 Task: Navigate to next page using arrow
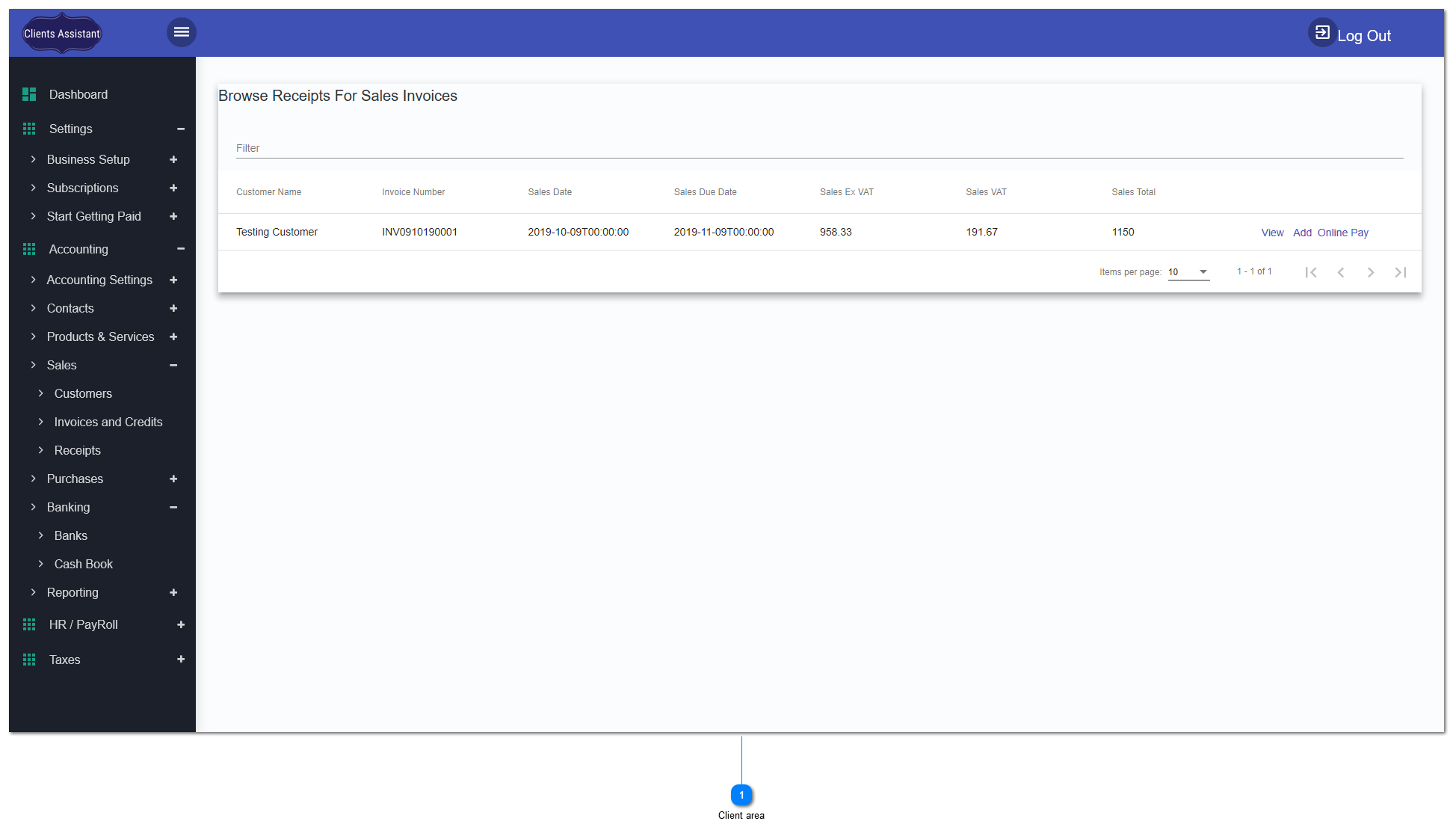pyautogui.click(x=1371, y=272)
